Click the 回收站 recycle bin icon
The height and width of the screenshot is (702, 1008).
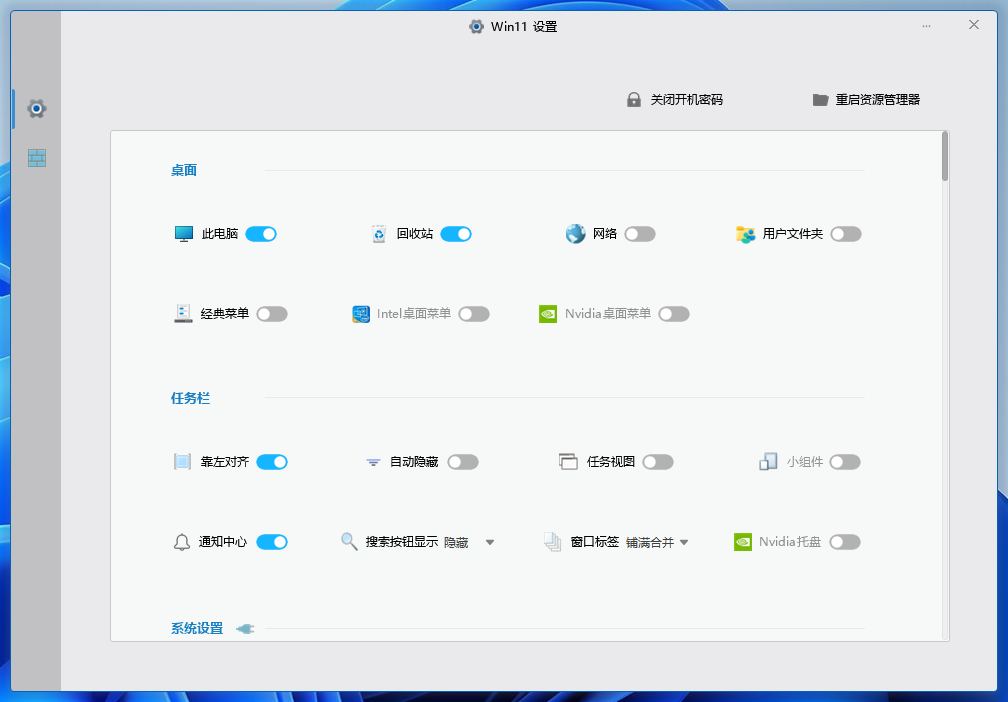pyautogui.click(x=379, y=234)
